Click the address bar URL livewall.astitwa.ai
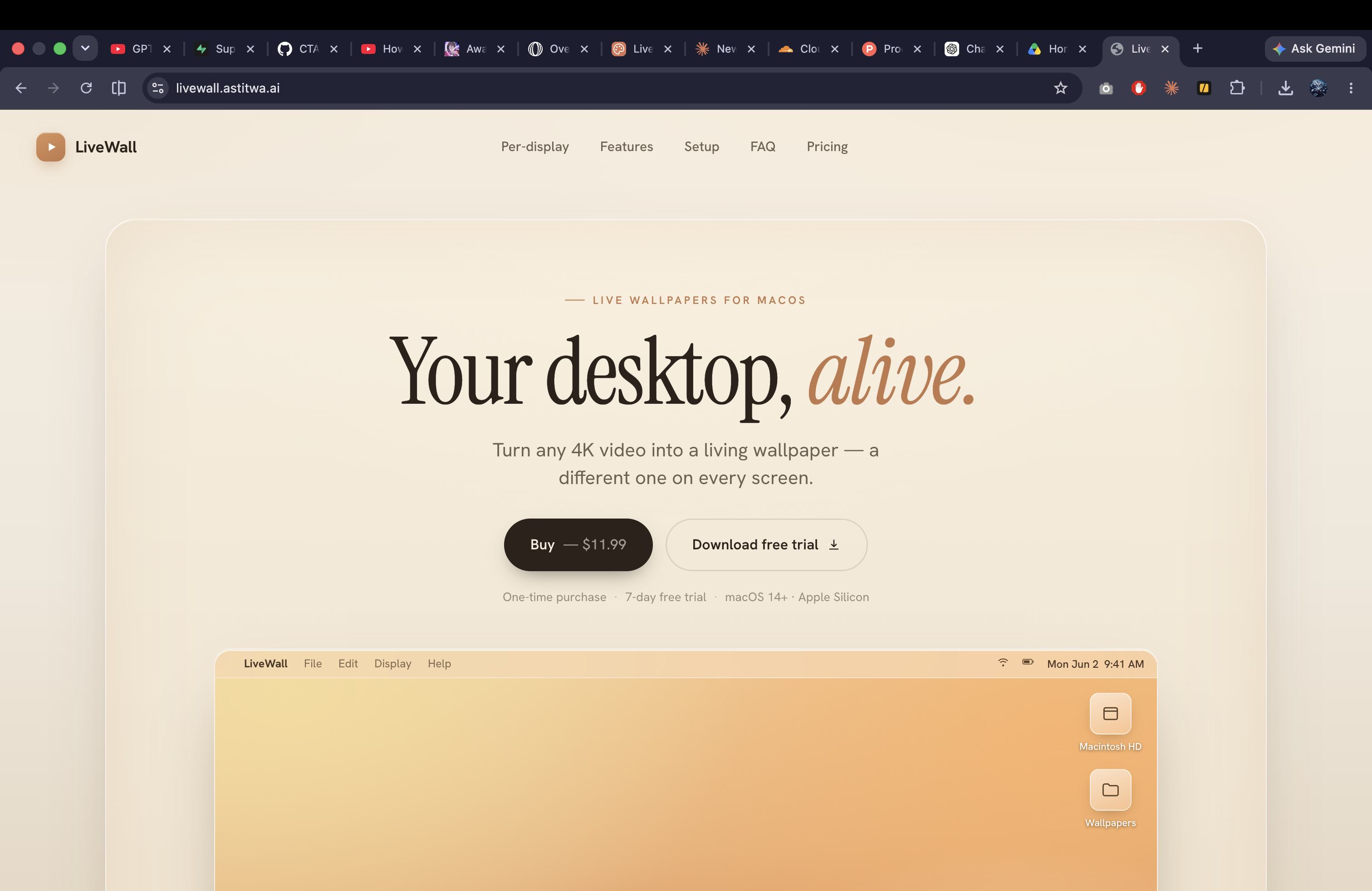 (228, 88)
